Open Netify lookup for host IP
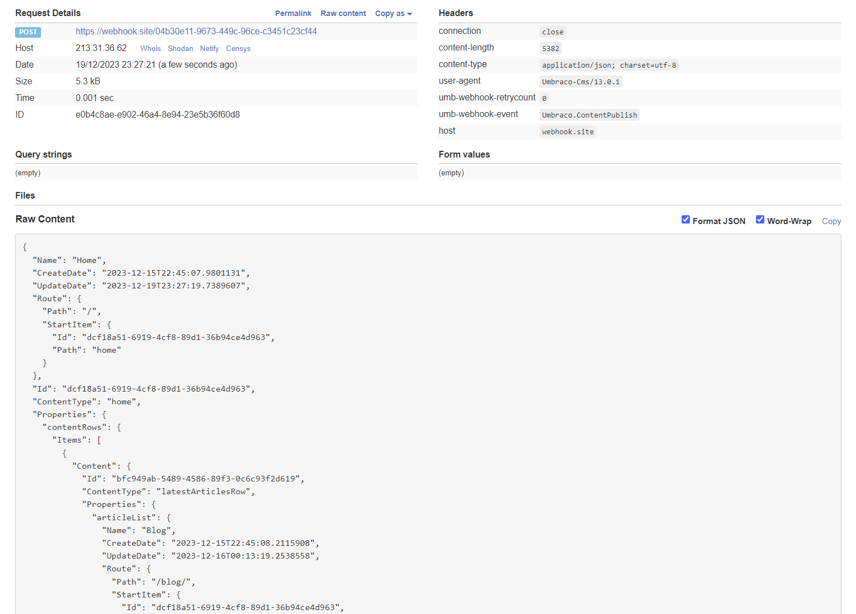 tap(209, 48)
